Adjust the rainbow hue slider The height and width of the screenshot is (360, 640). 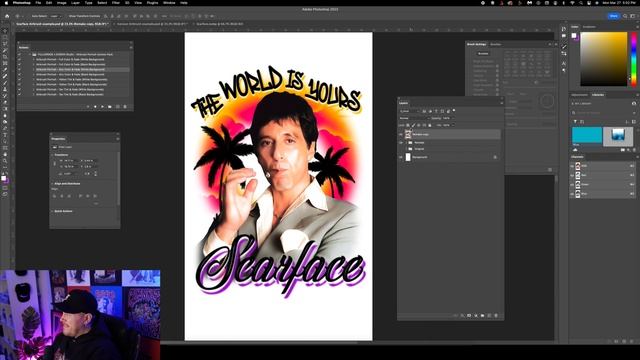pos(634,59)
